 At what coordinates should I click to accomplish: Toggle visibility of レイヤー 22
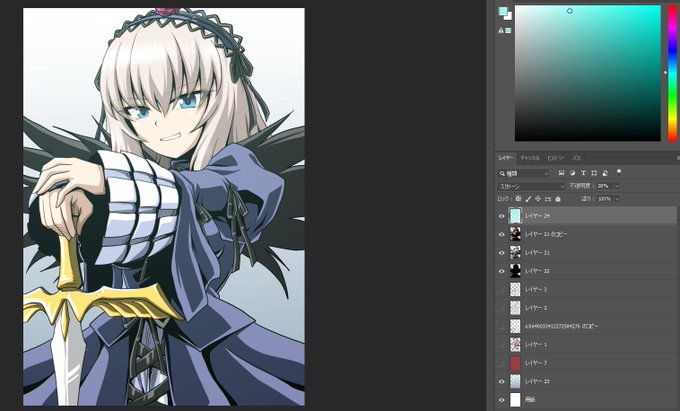coord(502,271)
